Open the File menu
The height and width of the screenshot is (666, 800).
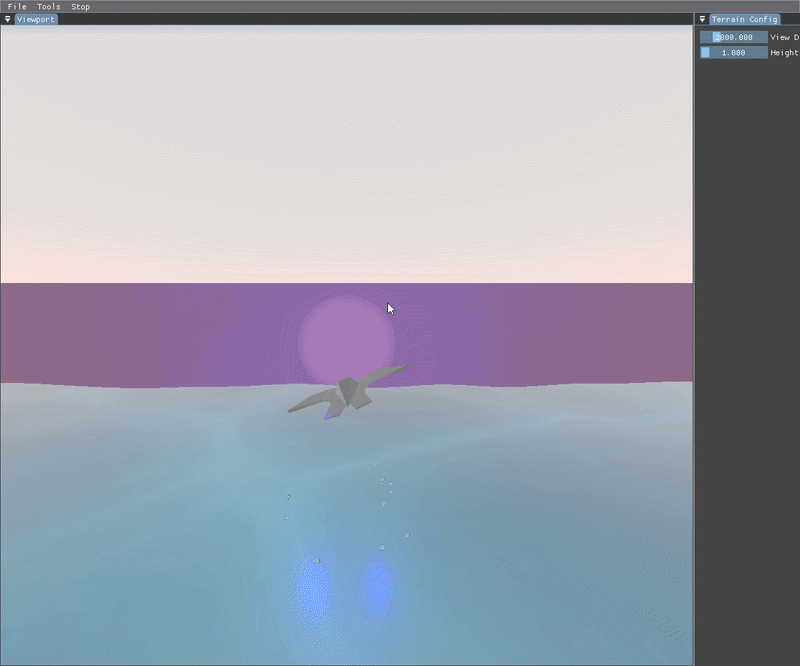coord(17,7)
